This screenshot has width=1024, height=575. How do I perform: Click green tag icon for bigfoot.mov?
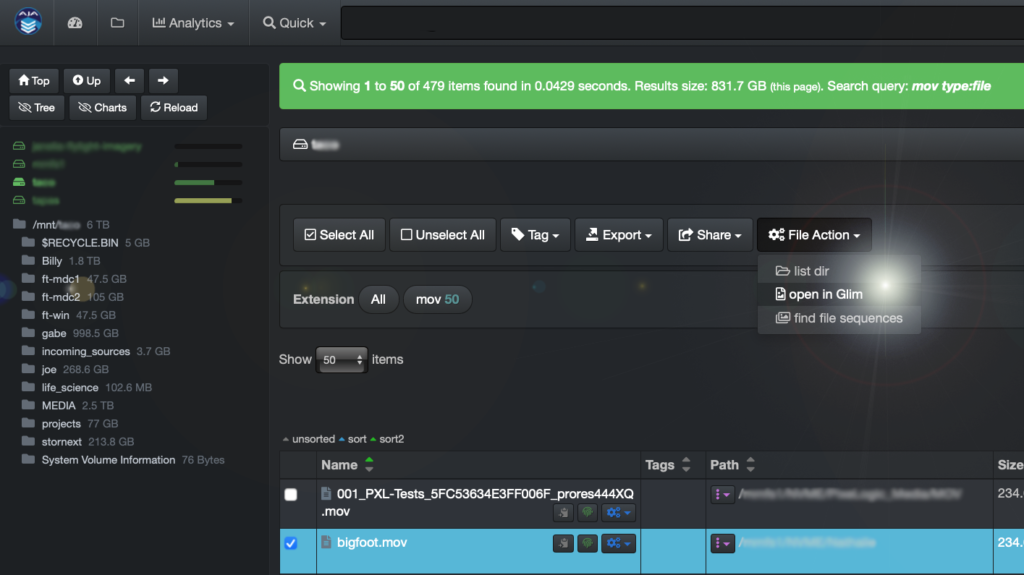(x=587, y=543)
